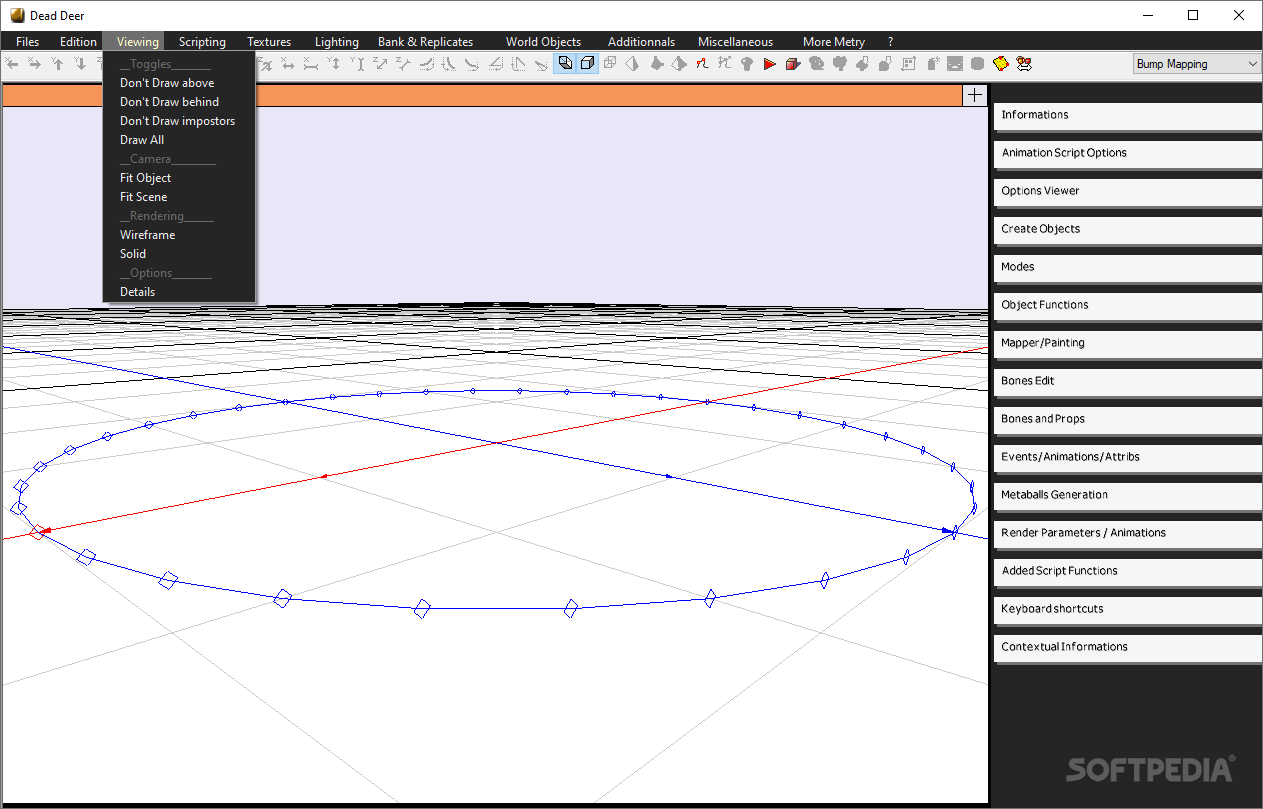1263x809 pixels.
Task: Click the yellow scroll icon
Action: pos(999,64)
